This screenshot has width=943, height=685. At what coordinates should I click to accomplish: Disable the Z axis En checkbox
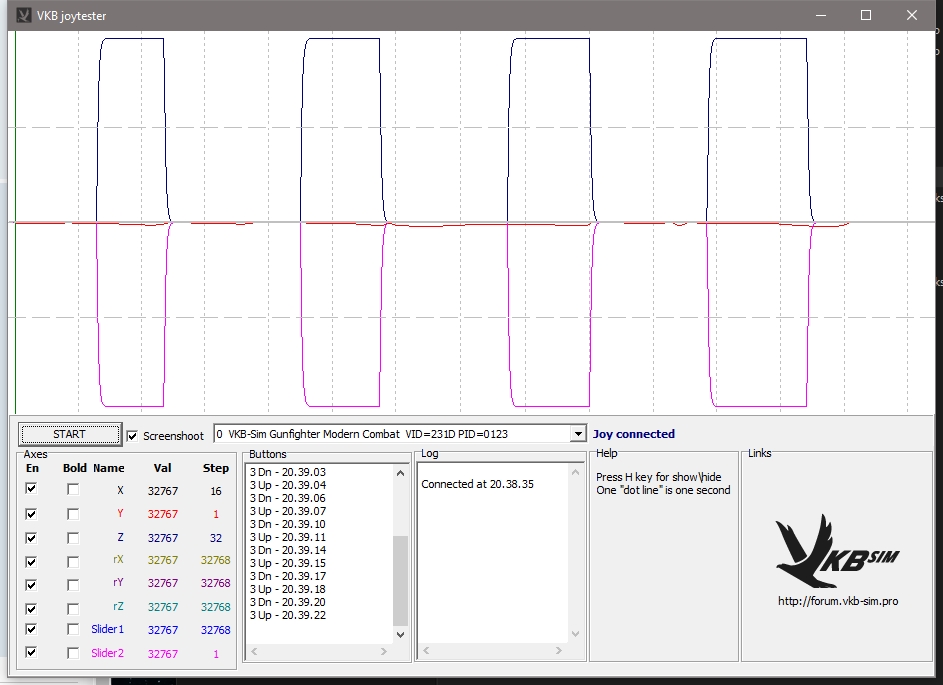click(x=31, y=538)
